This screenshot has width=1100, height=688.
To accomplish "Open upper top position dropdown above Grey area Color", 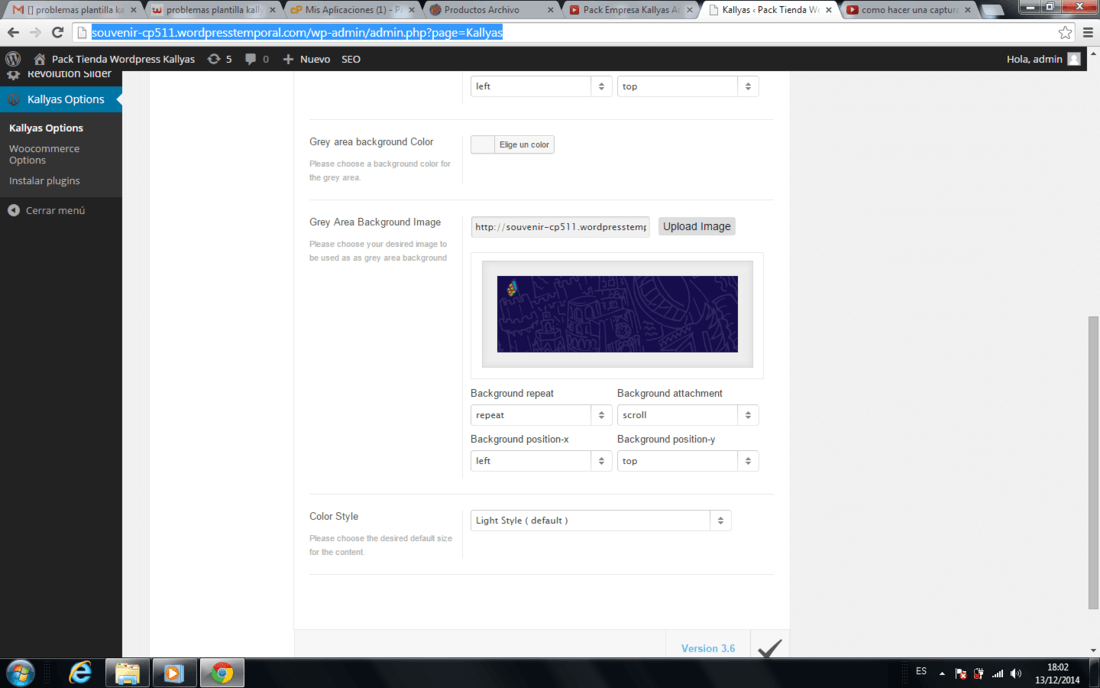I will click(688, 86).
